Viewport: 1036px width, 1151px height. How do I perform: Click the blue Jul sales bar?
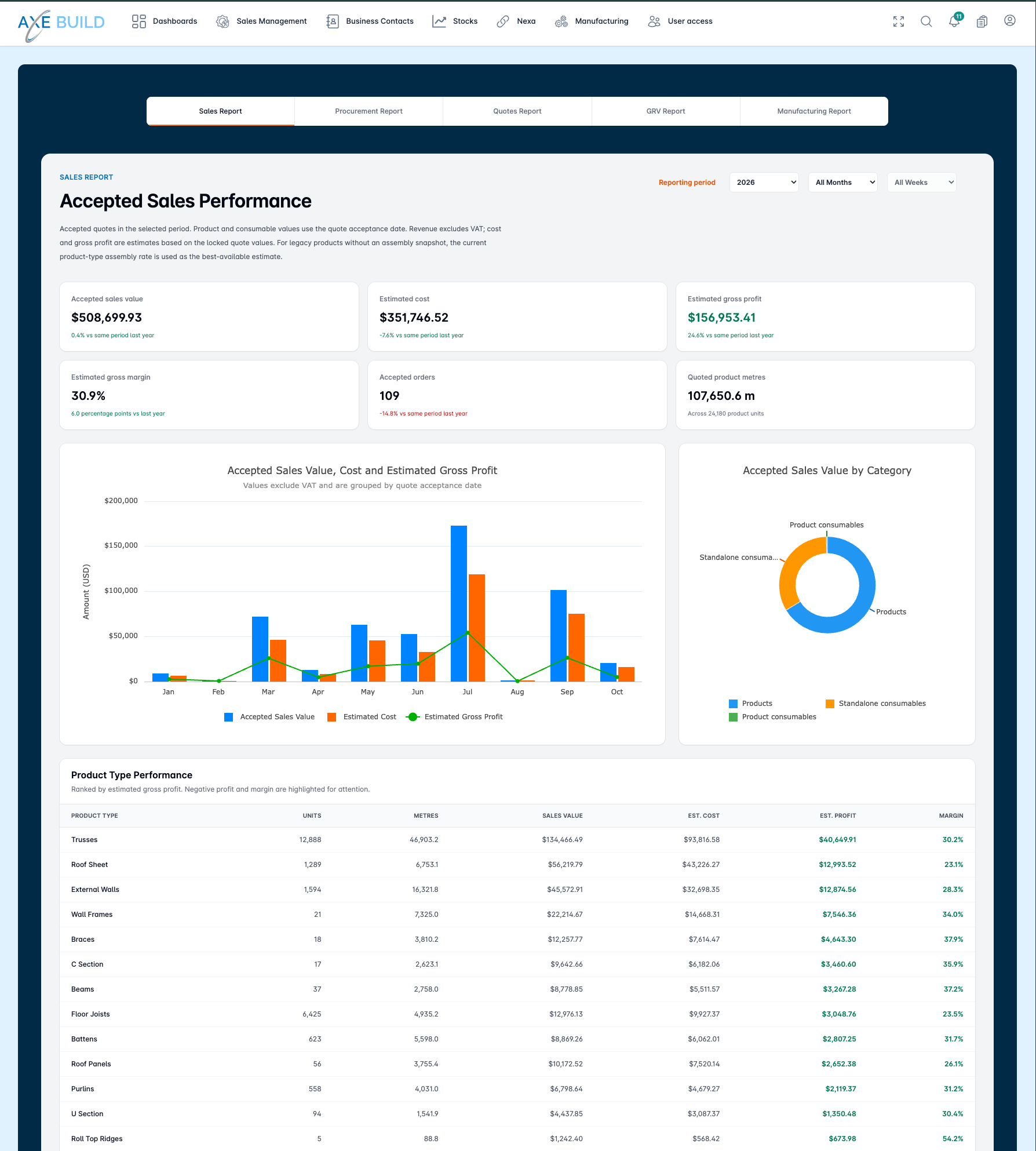459,603
